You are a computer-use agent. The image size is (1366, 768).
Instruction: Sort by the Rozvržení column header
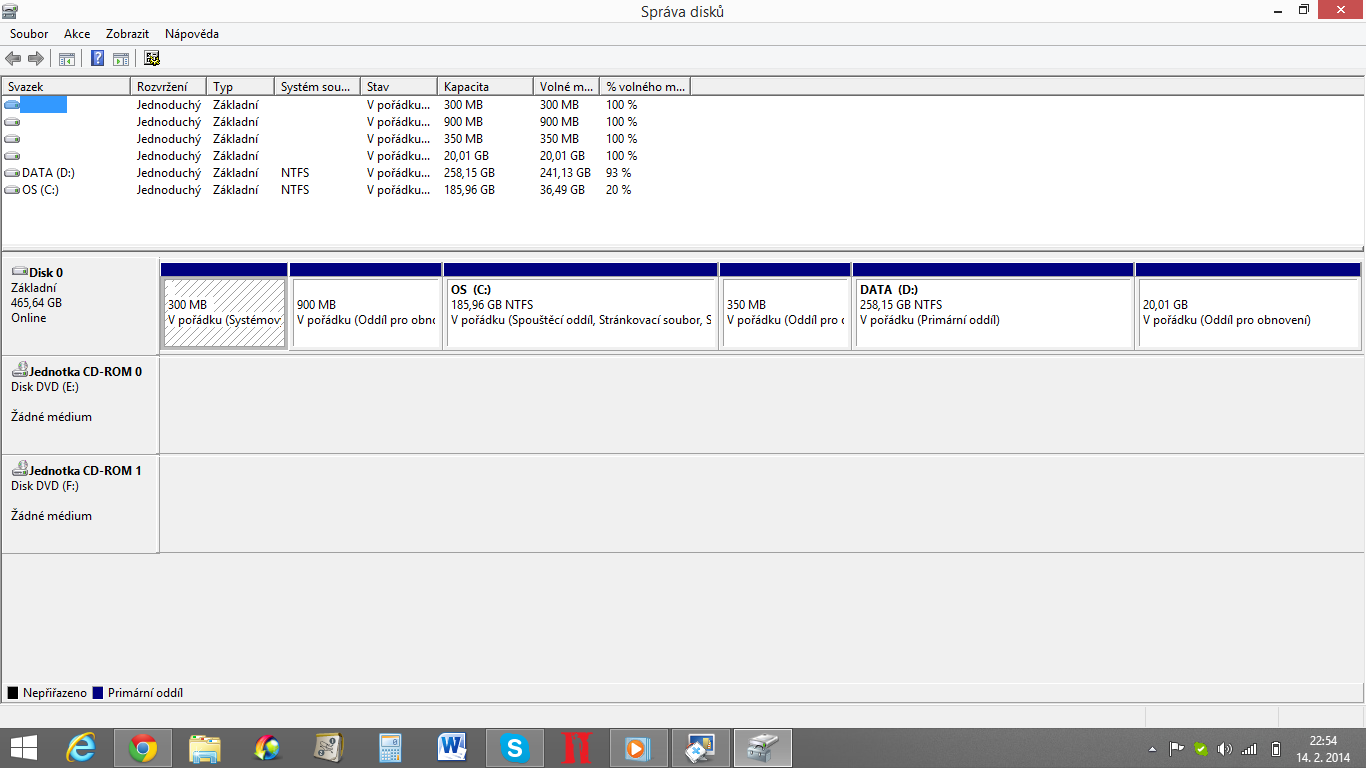click(169, 87)
